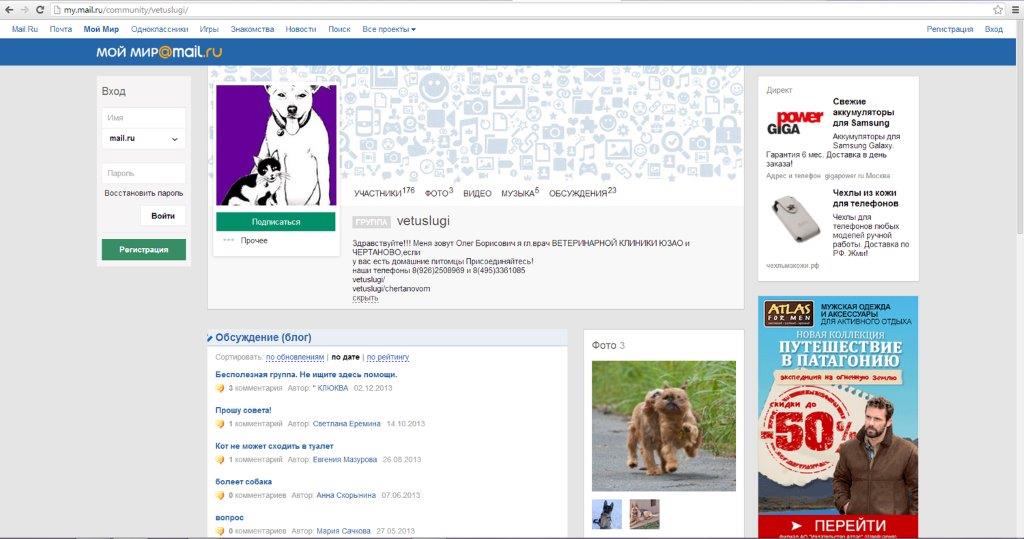Image resolution: width=1024 pixels, height=539 pixels.
Task: Open post Кот не может сходить в туалет
Action: coord(274,446)
